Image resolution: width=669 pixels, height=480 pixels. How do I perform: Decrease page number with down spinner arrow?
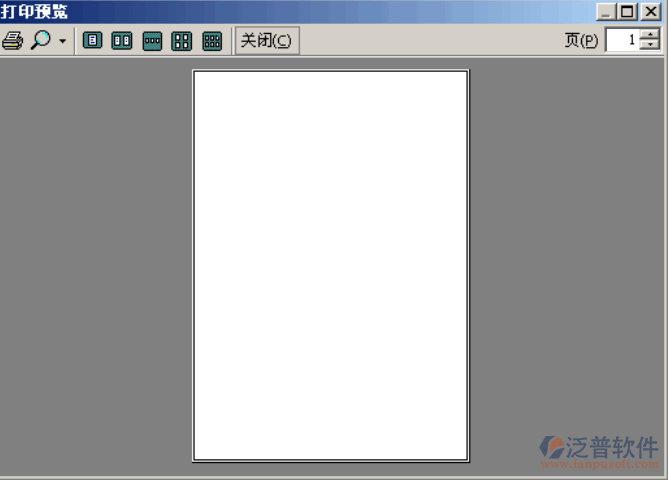coord(650,46)
